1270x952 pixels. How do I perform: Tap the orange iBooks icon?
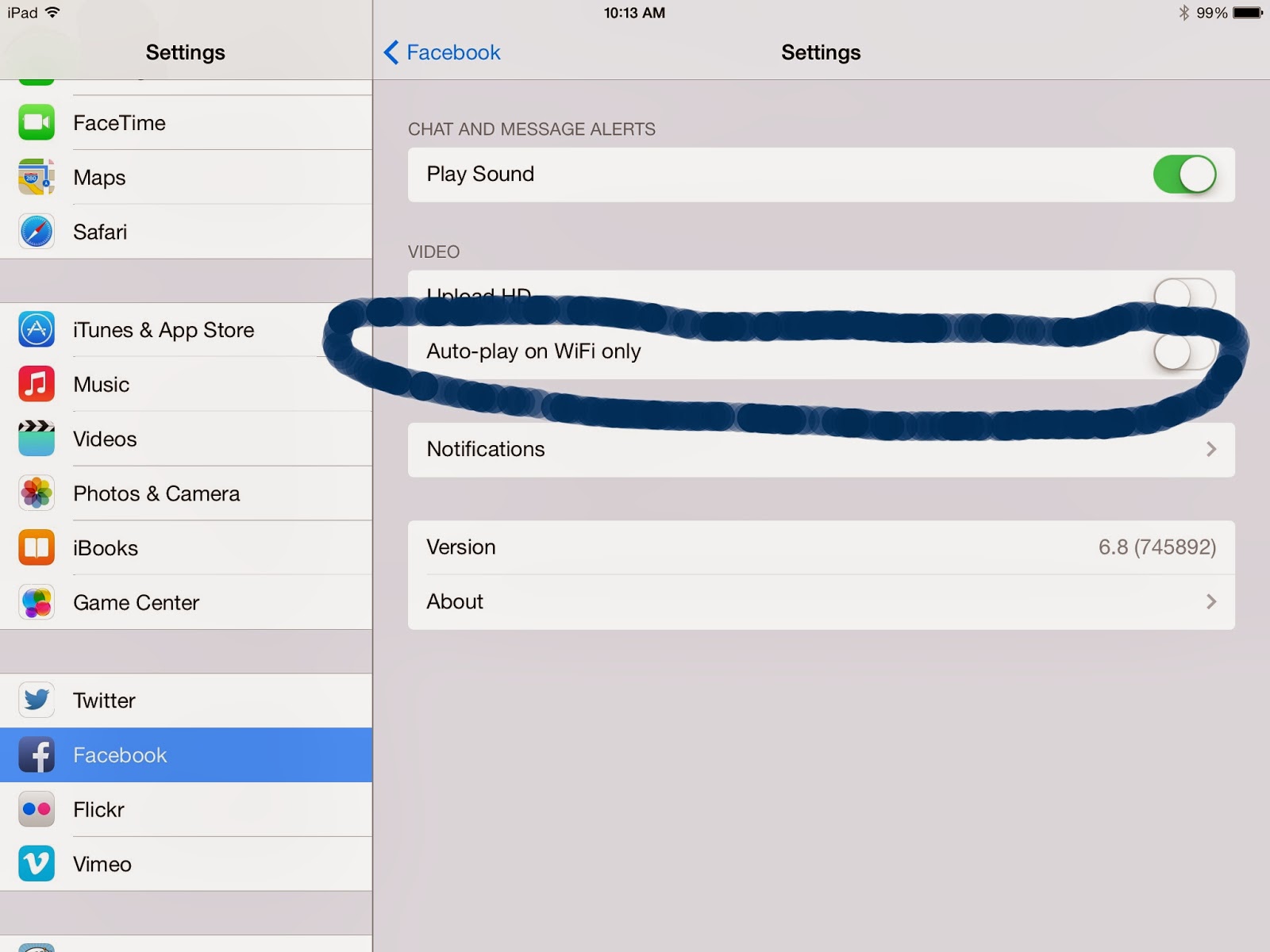37,547
